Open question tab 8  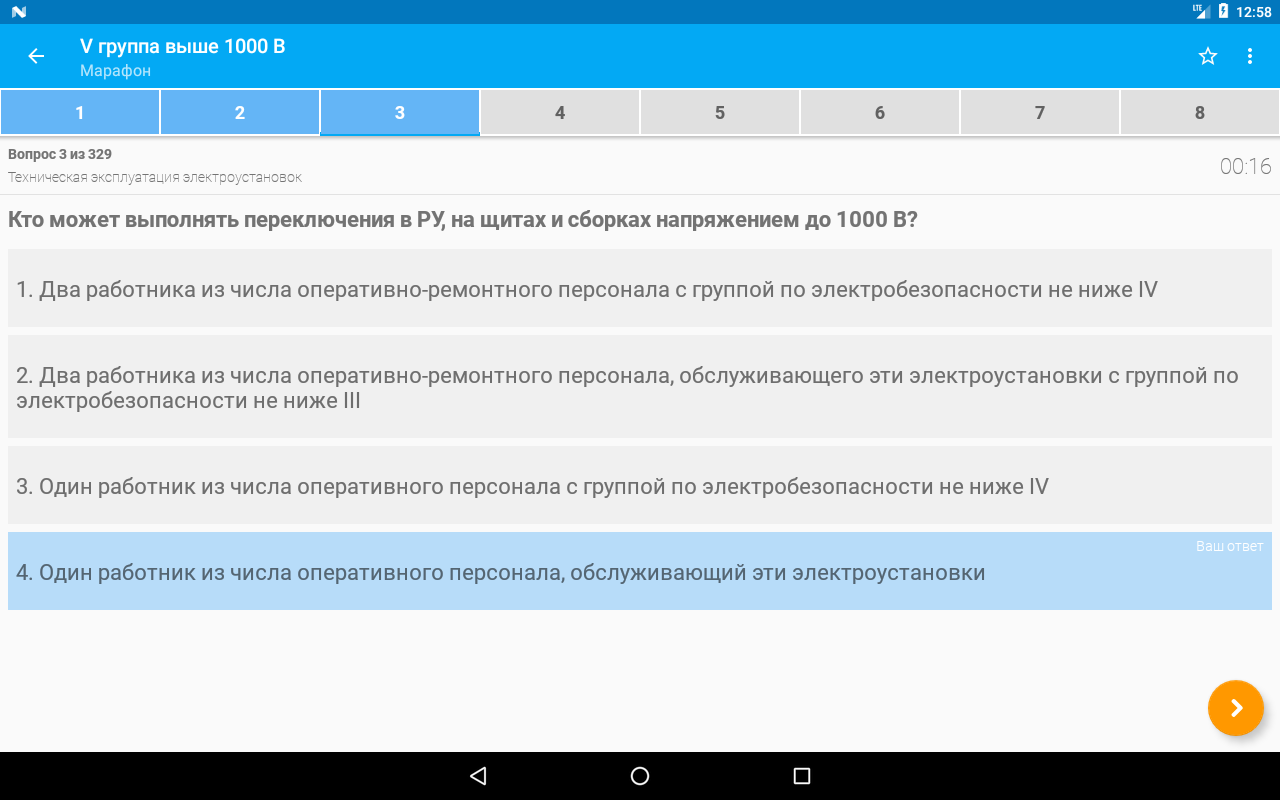(1200, 112)
